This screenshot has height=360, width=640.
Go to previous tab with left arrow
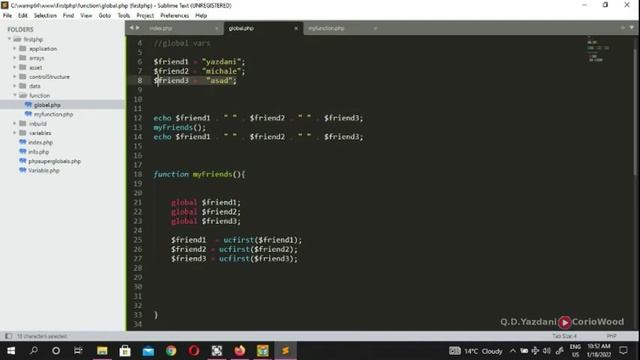pos(131,28)
